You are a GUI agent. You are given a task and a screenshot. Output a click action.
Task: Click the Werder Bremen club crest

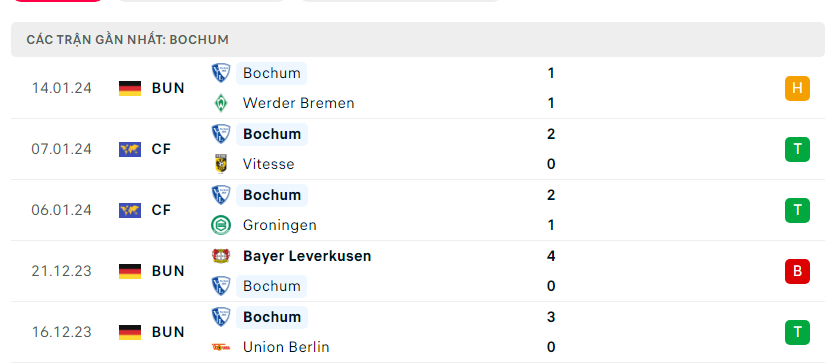(221, 103)
